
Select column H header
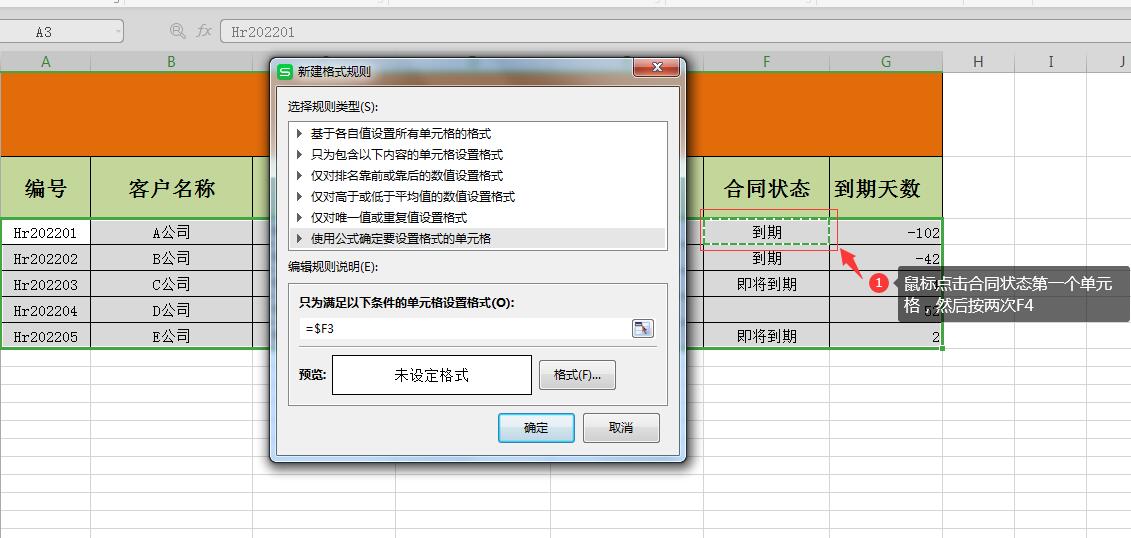pos(978,62)
